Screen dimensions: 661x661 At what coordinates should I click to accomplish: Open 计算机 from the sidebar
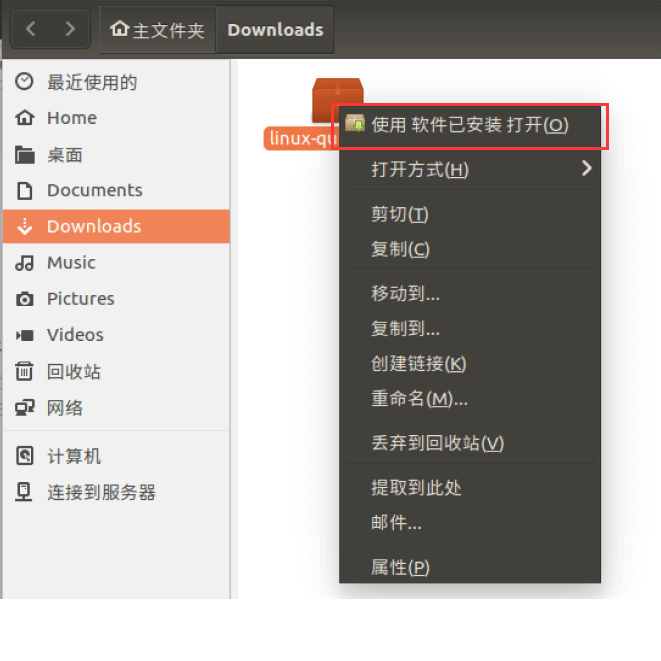[116, 456]
